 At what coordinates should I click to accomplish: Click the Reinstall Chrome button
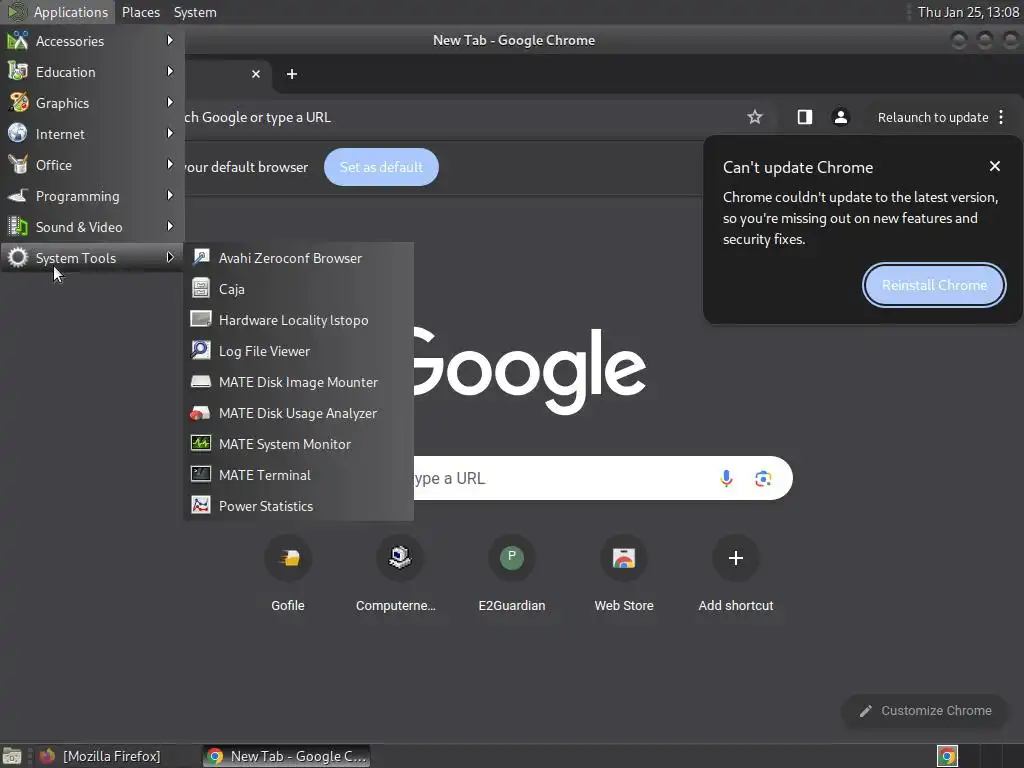934,285
